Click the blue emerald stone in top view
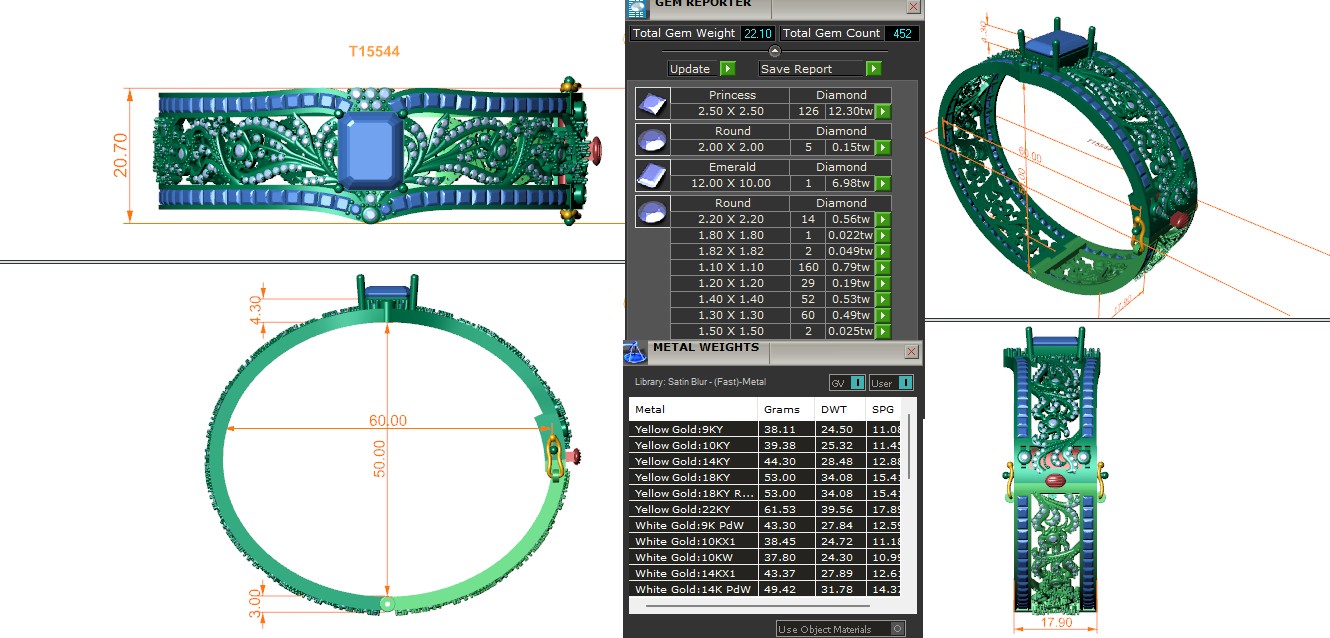Viewport: 1330px width, 638px height. [x=371, y=150]
